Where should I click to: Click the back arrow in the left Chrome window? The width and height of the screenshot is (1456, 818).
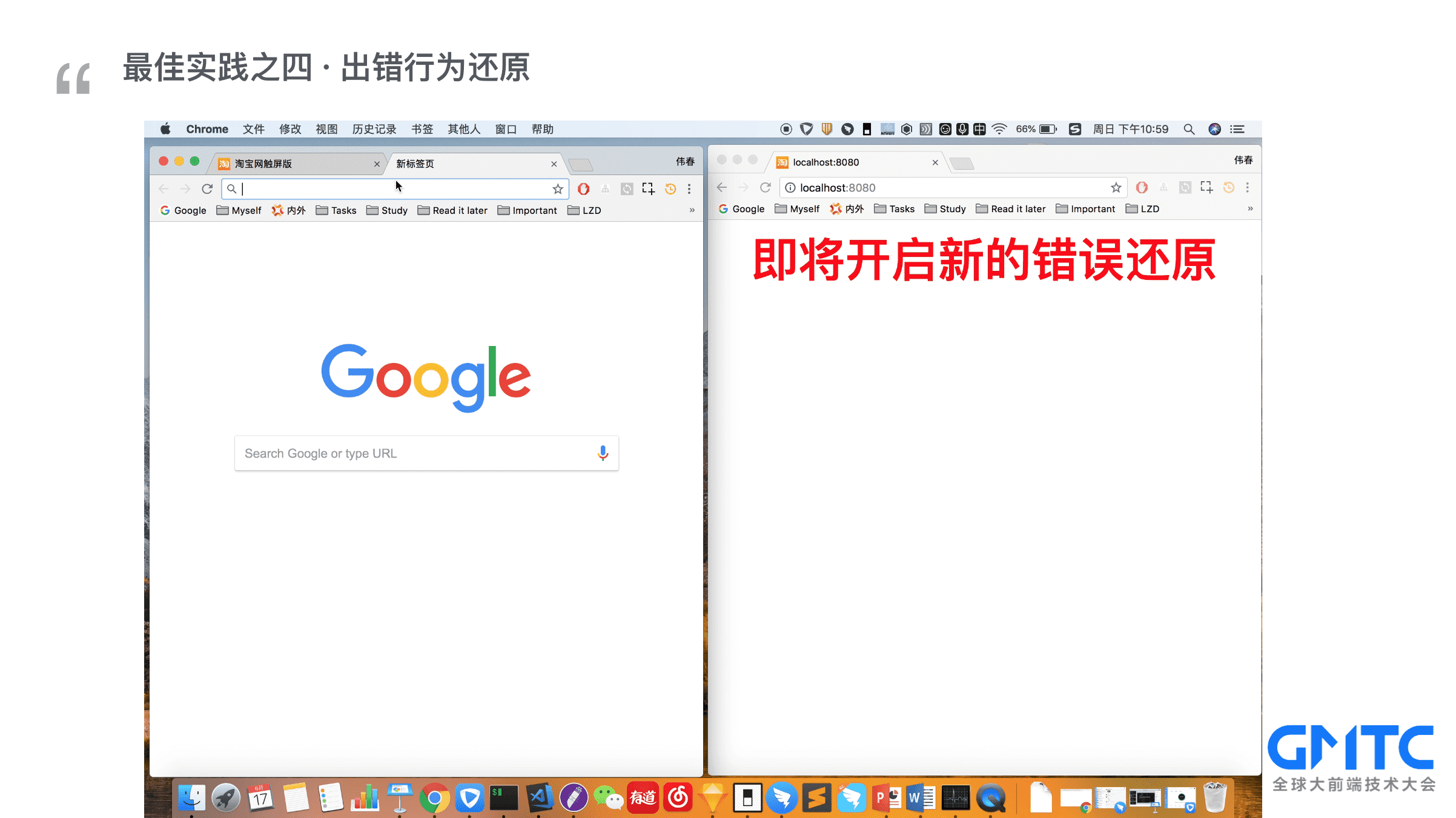tap(164, 189)
